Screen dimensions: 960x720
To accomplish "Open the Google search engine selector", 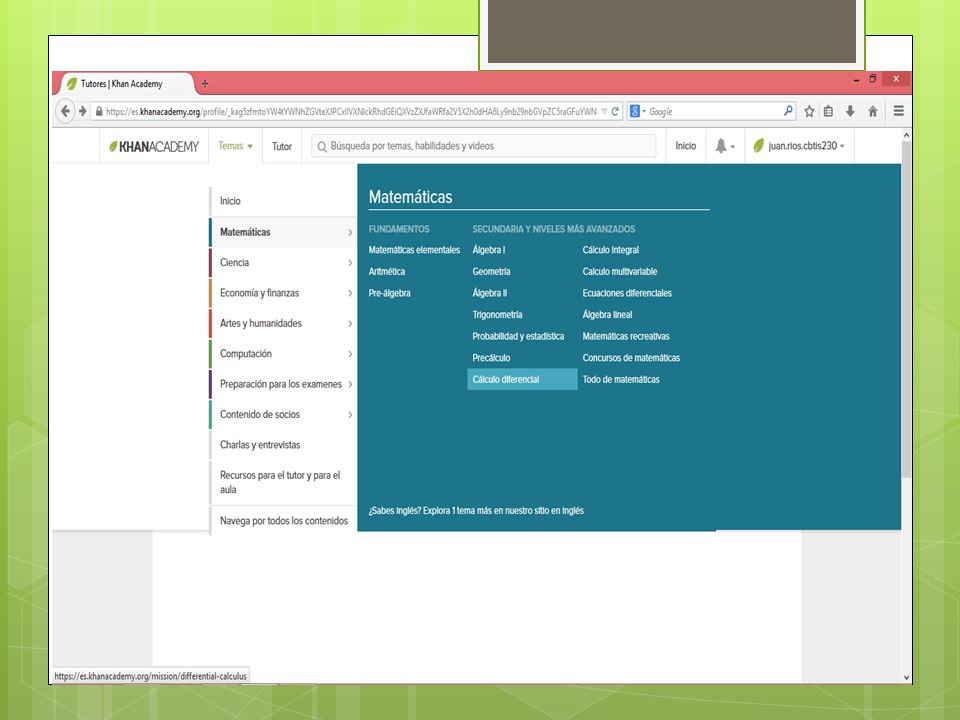I will pos(638,111).
